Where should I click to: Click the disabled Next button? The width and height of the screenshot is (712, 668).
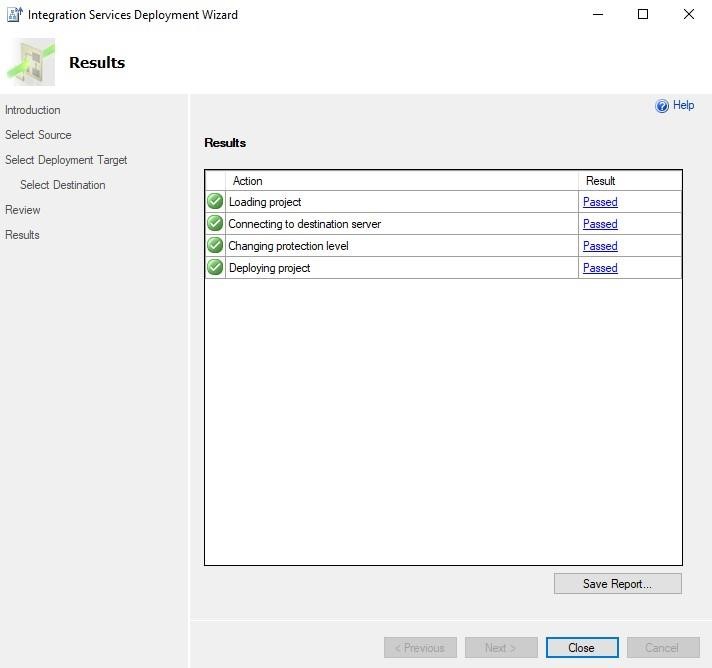[501, 648]
